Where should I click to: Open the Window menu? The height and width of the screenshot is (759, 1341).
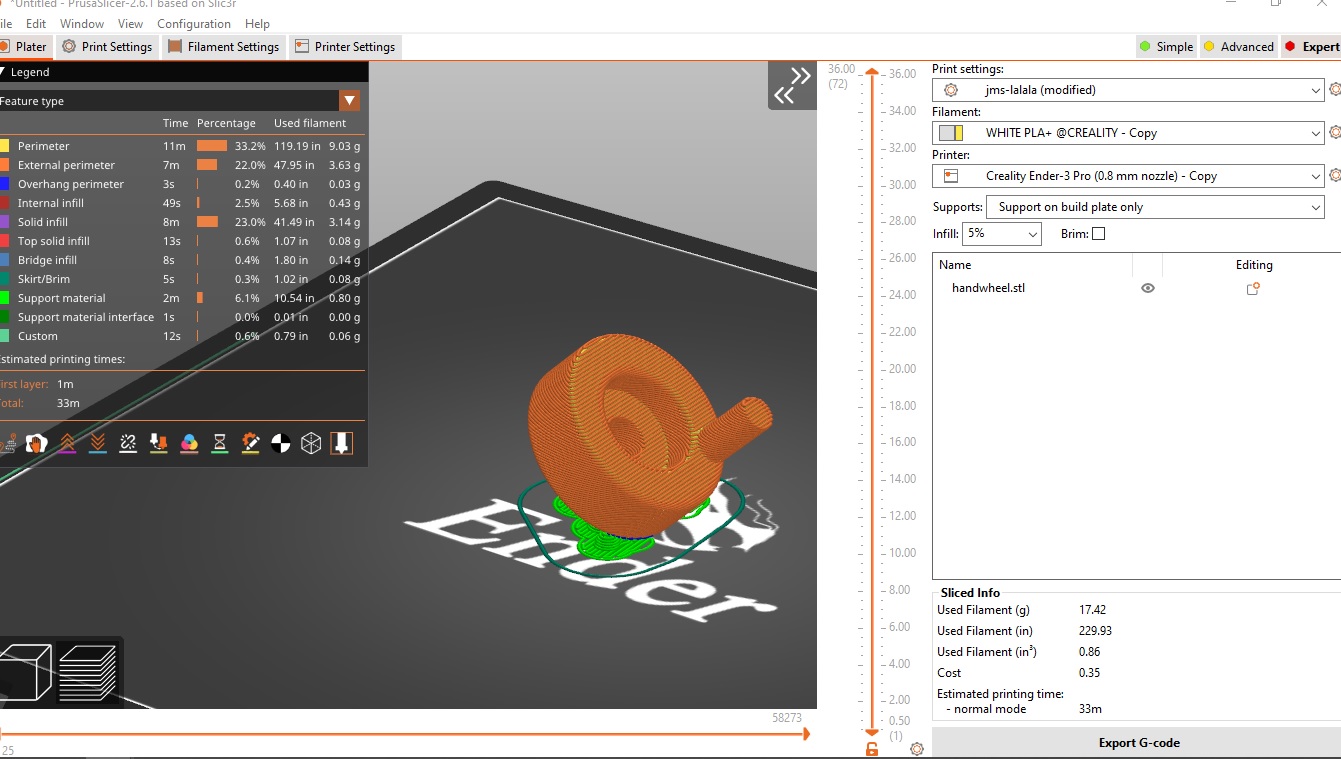coord(82,23)
